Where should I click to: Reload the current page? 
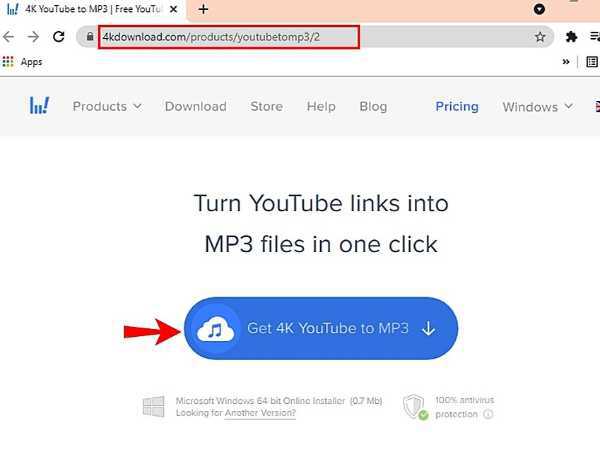click(x=59, y=37)
